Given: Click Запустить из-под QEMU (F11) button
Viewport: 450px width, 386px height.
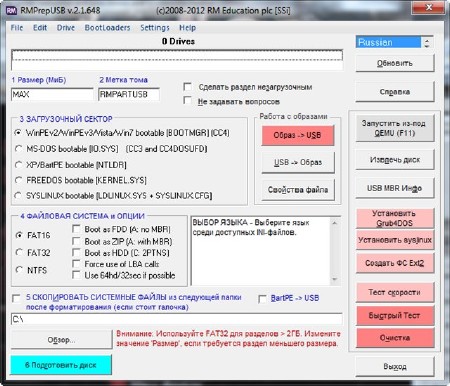Looking at the screenshot, I should coord(395,128).
